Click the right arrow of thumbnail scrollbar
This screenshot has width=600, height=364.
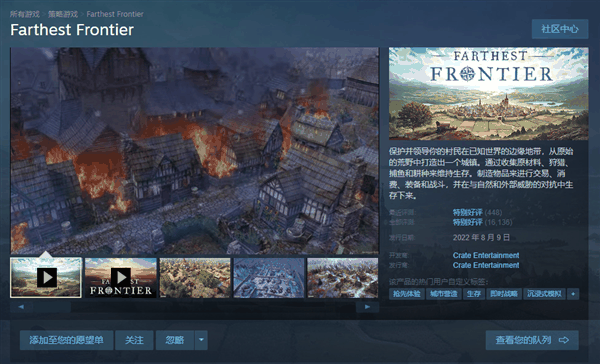(367, 307)
